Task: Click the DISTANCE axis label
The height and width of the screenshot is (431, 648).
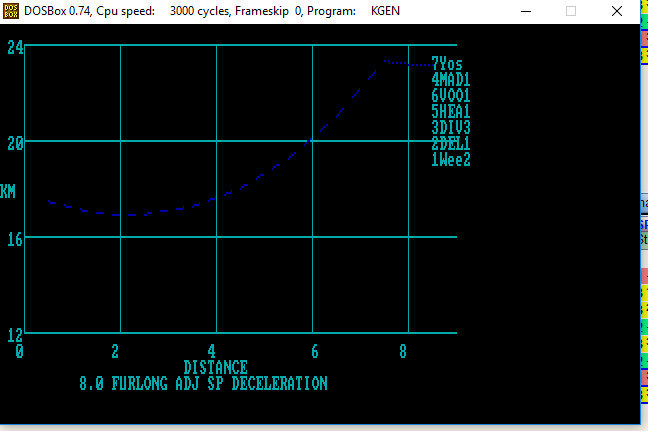Action: tap(215, 367)
